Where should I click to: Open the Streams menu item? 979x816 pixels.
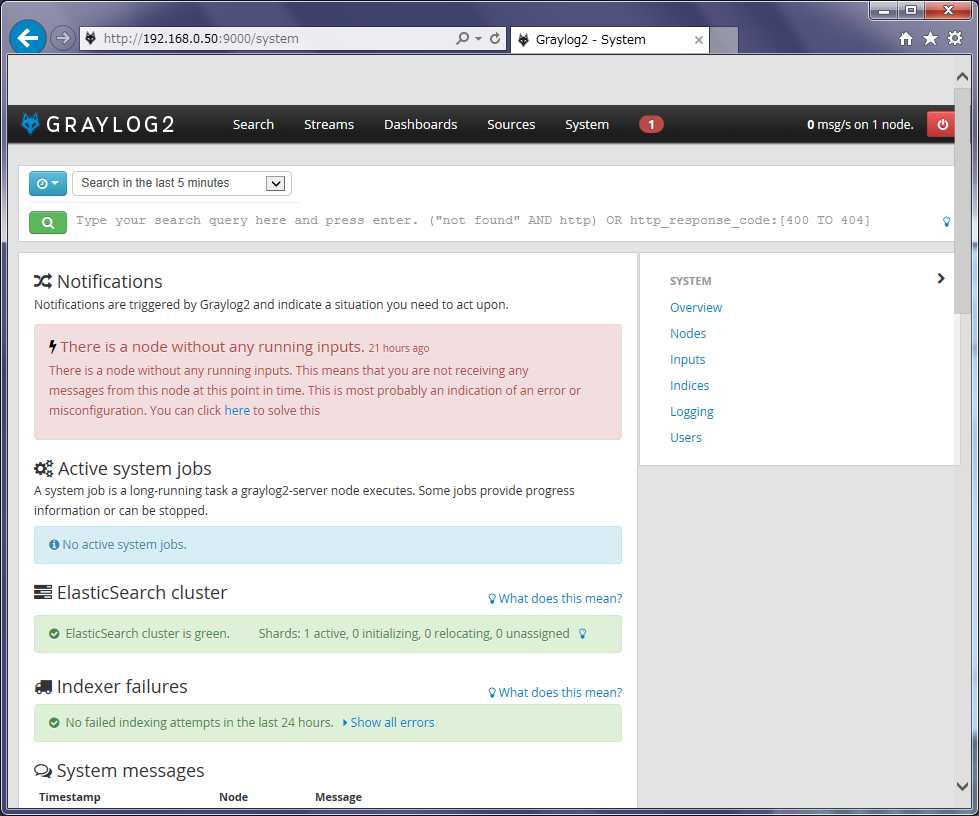[329, 124]
